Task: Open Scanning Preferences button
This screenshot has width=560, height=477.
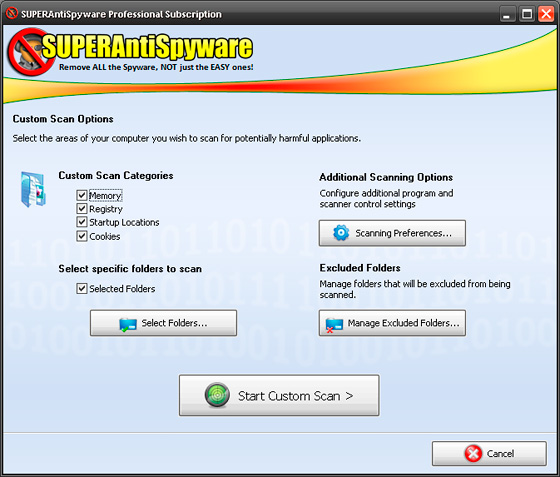Action: (392, 233)
